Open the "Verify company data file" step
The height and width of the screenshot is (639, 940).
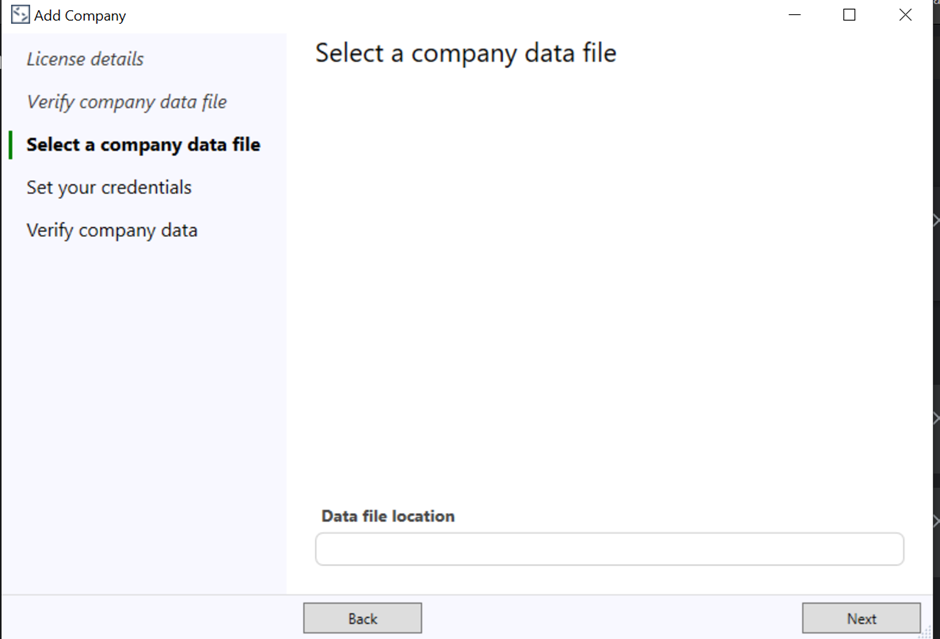[x=127, y=101]
